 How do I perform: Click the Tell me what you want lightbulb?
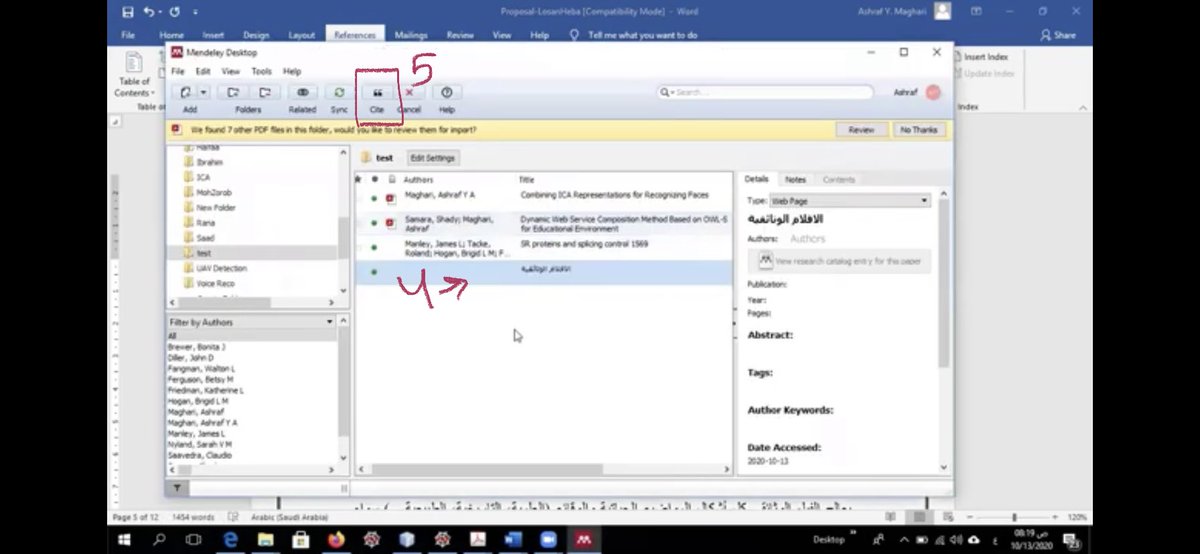(x=574, y=35)
